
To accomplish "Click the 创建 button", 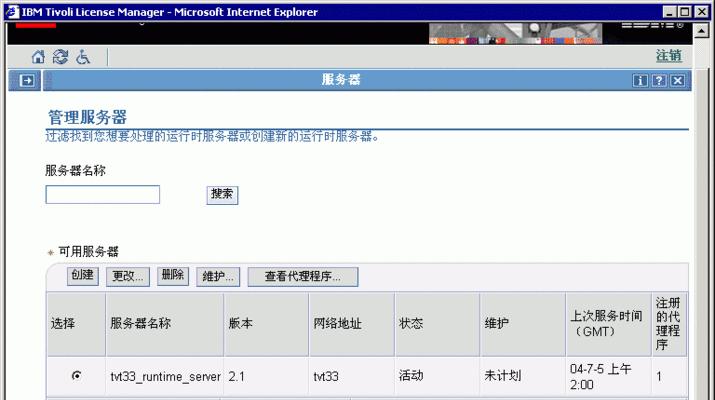I will [x=83, y=276].
